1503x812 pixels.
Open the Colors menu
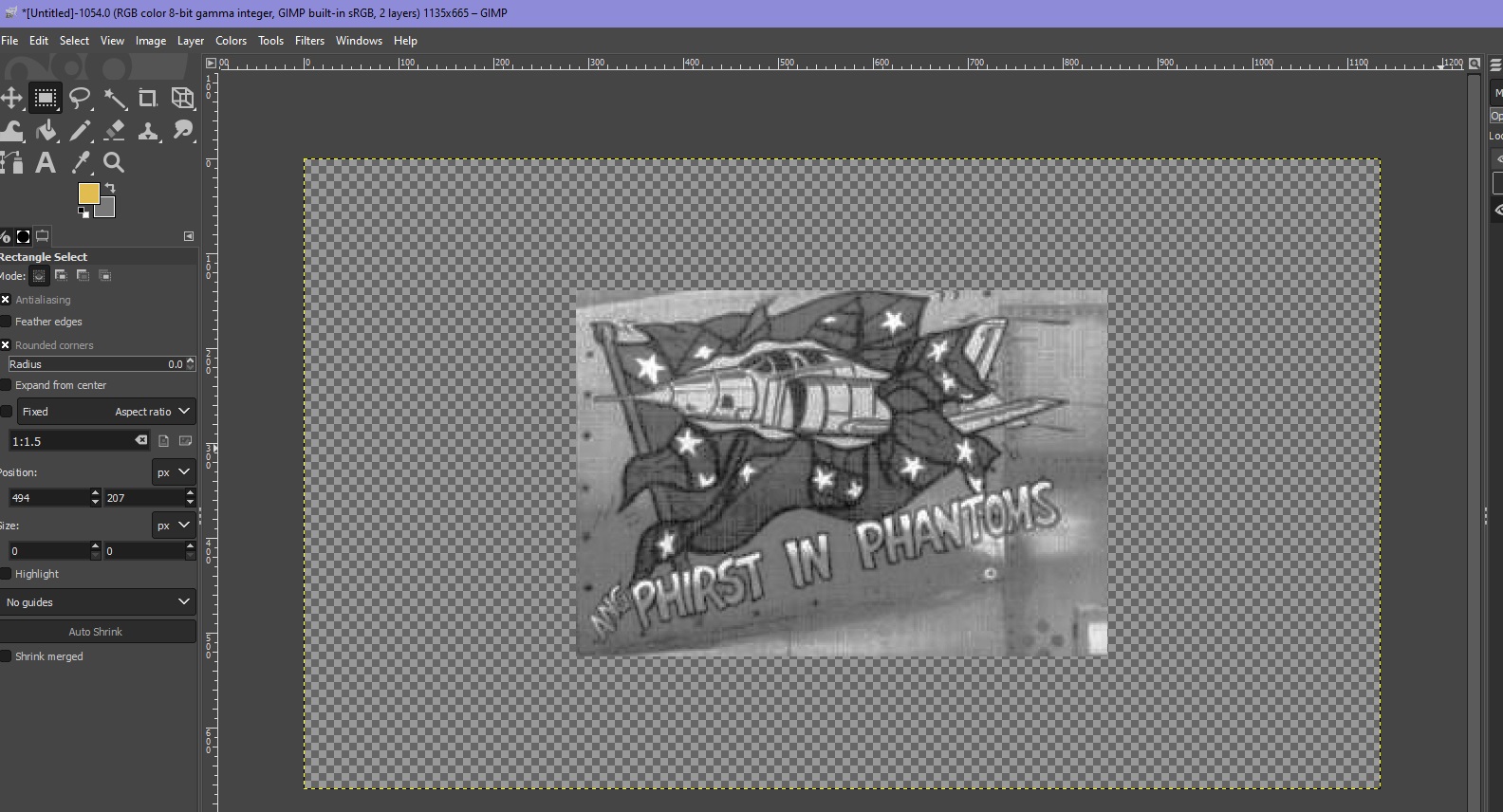point(231,41)
